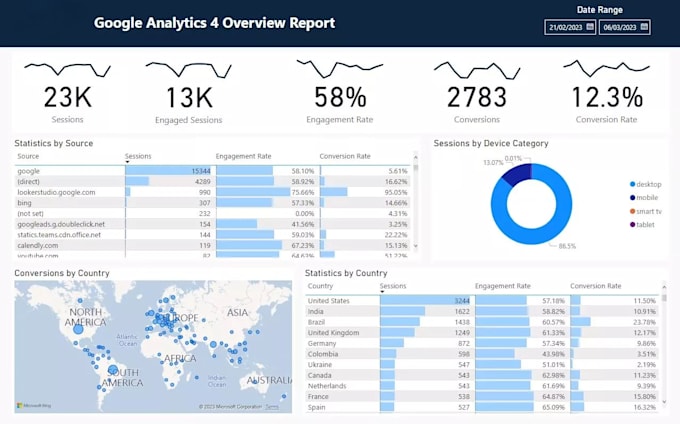Select the Canada country row
This screenshot has height=424, width=680.
point(482,375)
